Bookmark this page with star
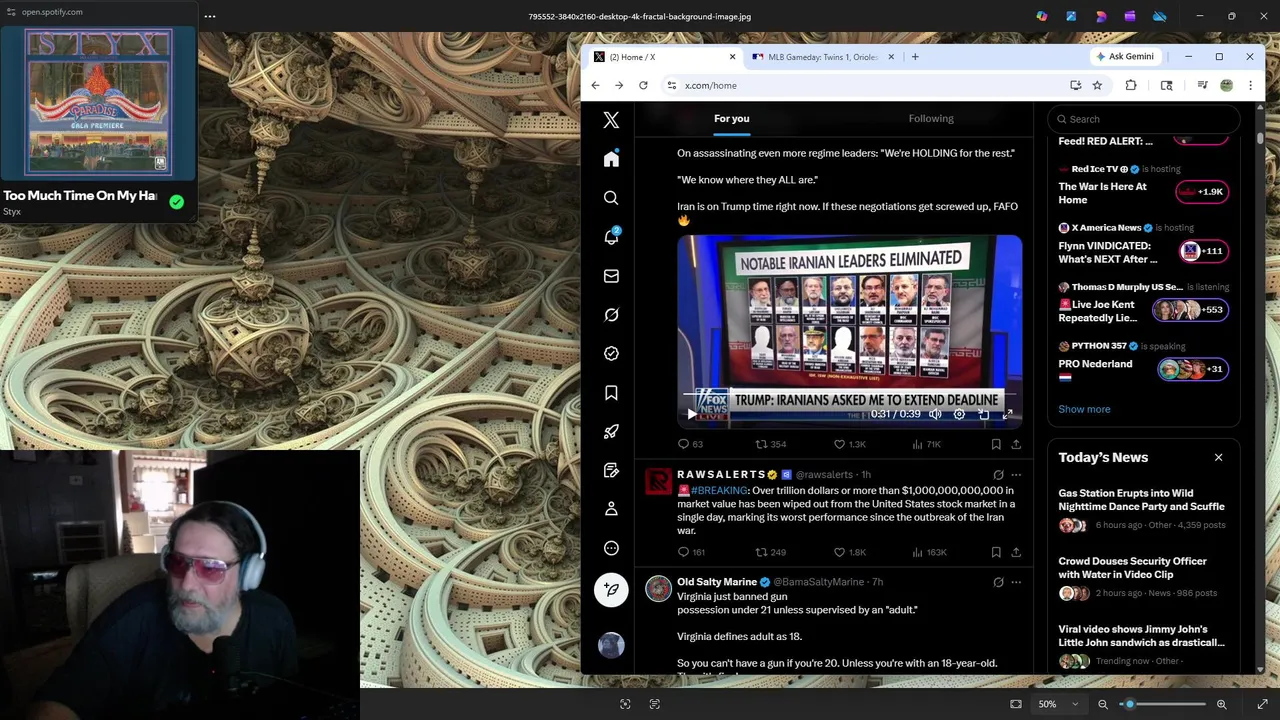The height and width of the screenshot is (720, 1280). point(1097,85)
